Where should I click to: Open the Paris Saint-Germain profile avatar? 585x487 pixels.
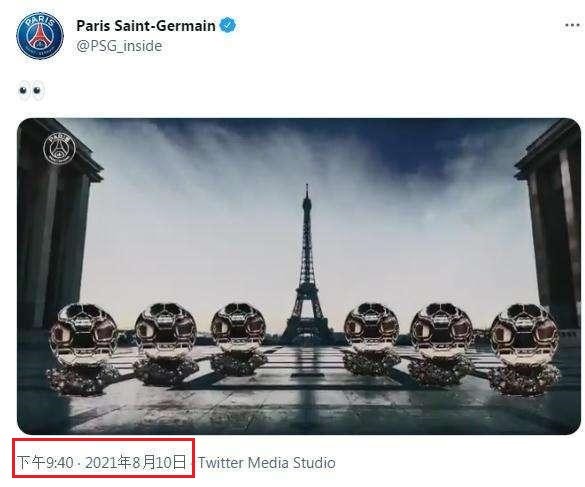tap(40, 35)
